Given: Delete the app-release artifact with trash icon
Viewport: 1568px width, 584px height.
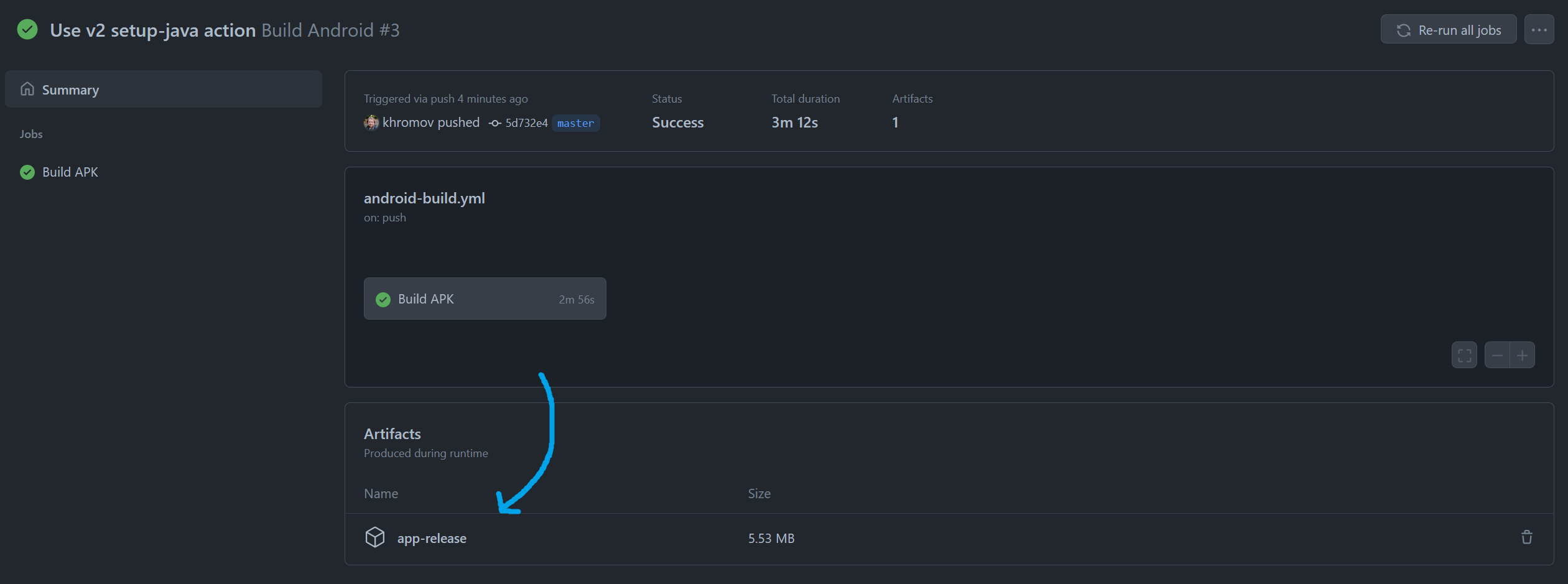Looking at the screenshot, I should [1526, 537].
